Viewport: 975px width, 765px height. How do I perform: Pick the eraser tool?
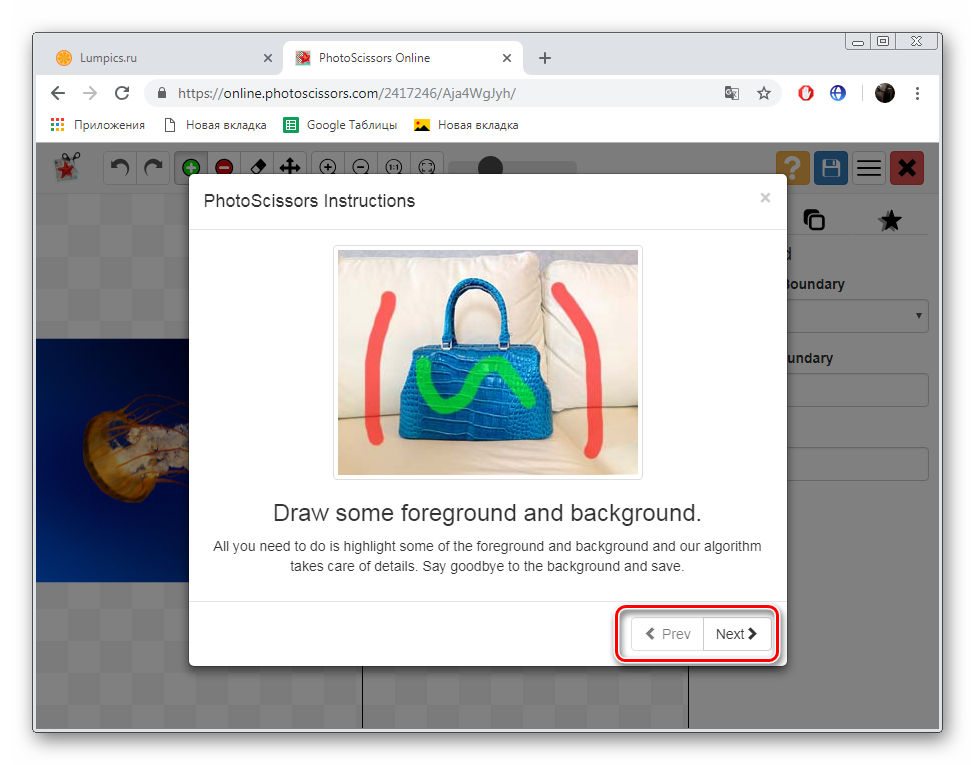[x=257, y=168]
